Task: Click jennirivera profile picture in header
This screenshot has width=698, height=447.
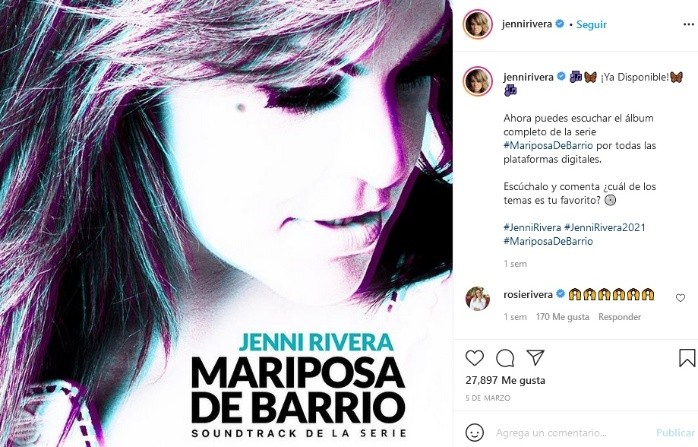Action: pyautogui.click(x=478, y=24)
